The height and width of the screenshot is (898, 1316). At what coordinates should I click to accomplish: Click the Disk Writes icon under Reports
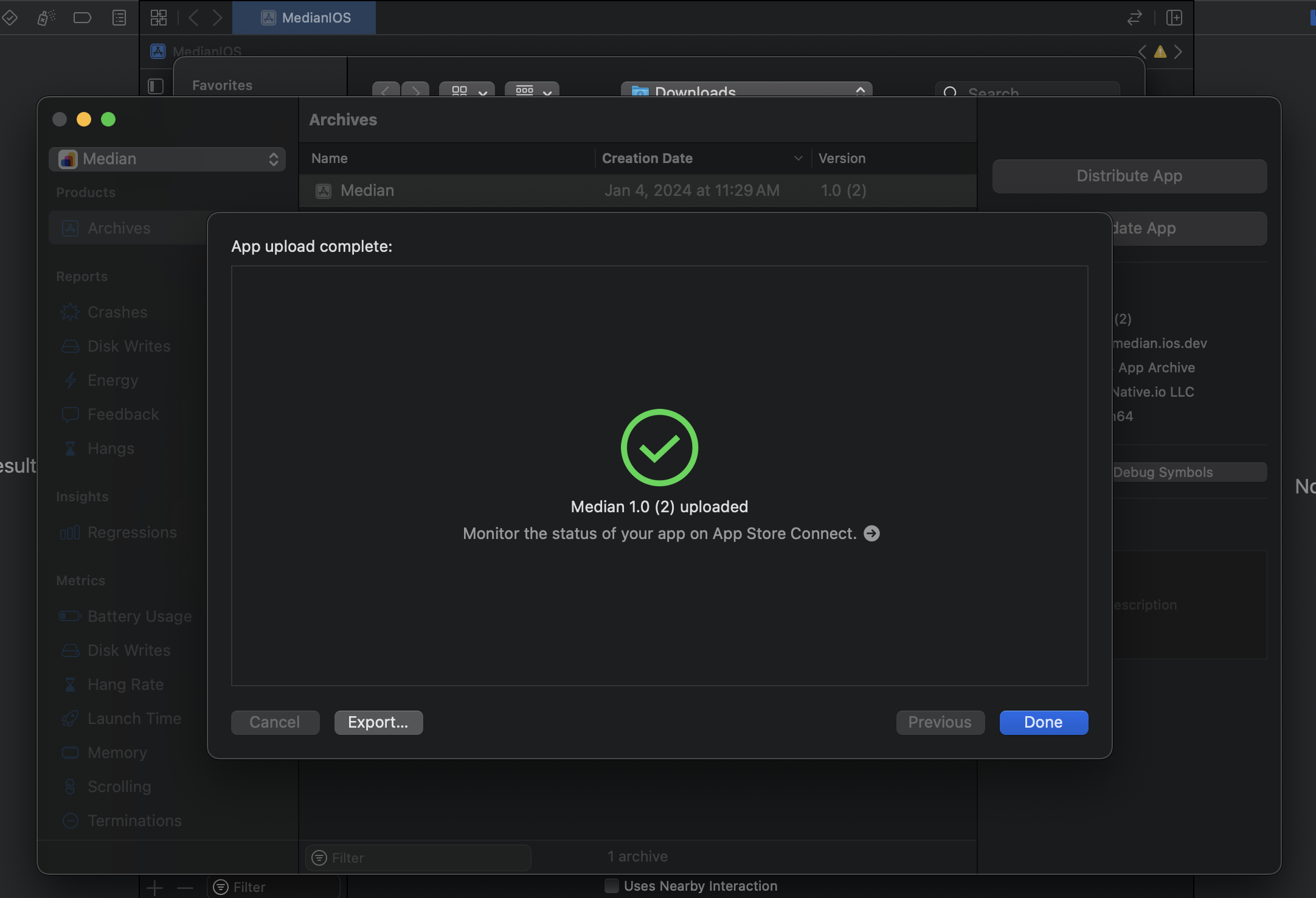70,346
